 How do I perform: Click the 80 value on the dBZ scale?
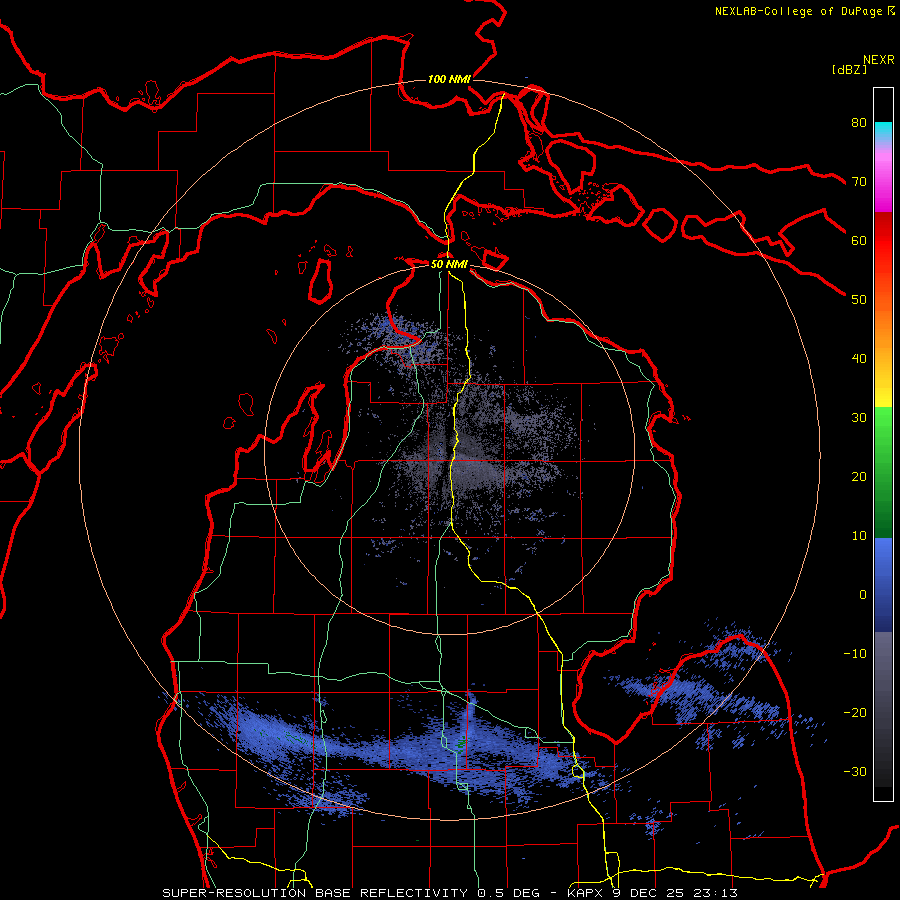(x=859, y=122)
